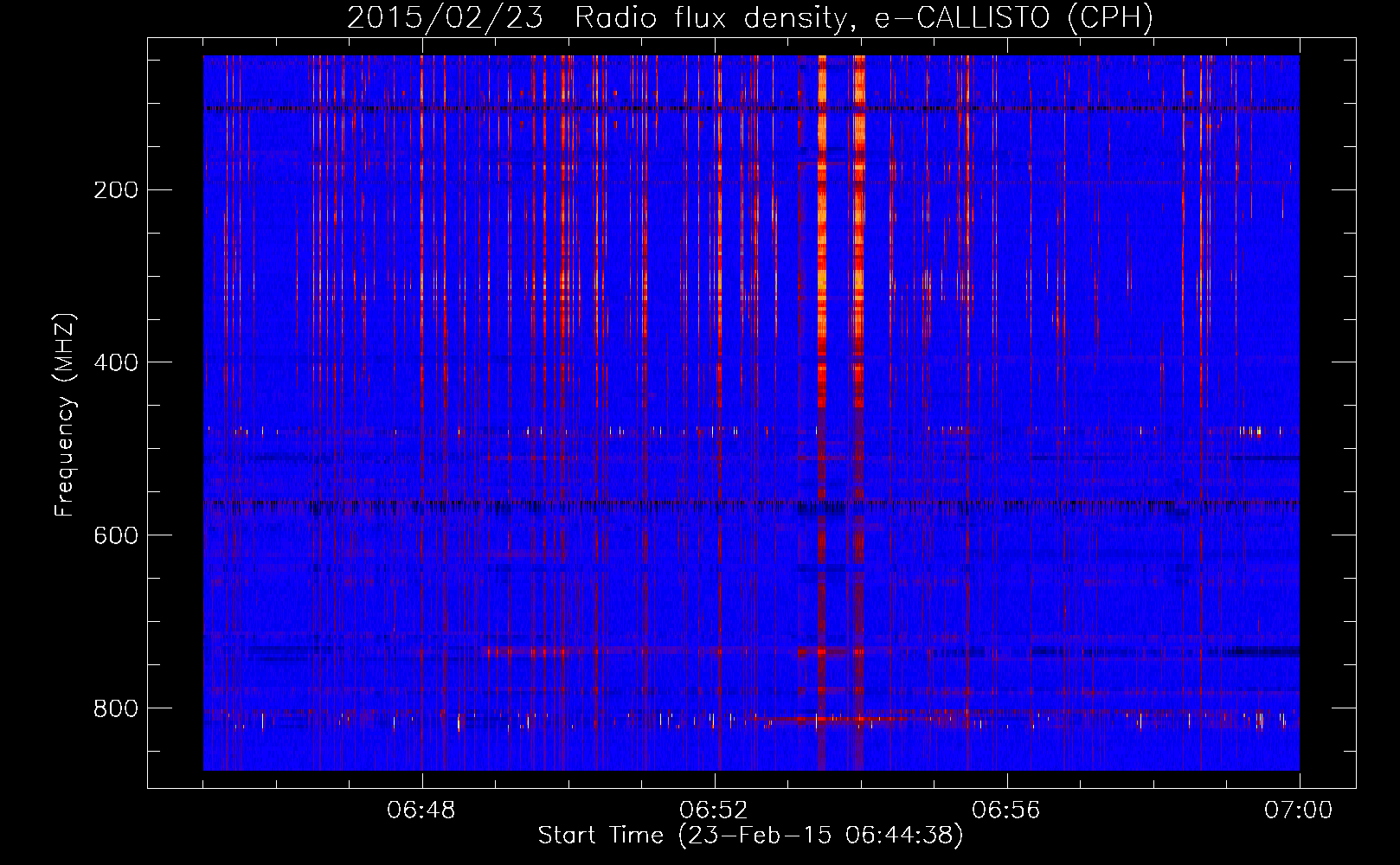Click the 06:56 time tick label
1400x865 pixels.
click(1006, 811)
